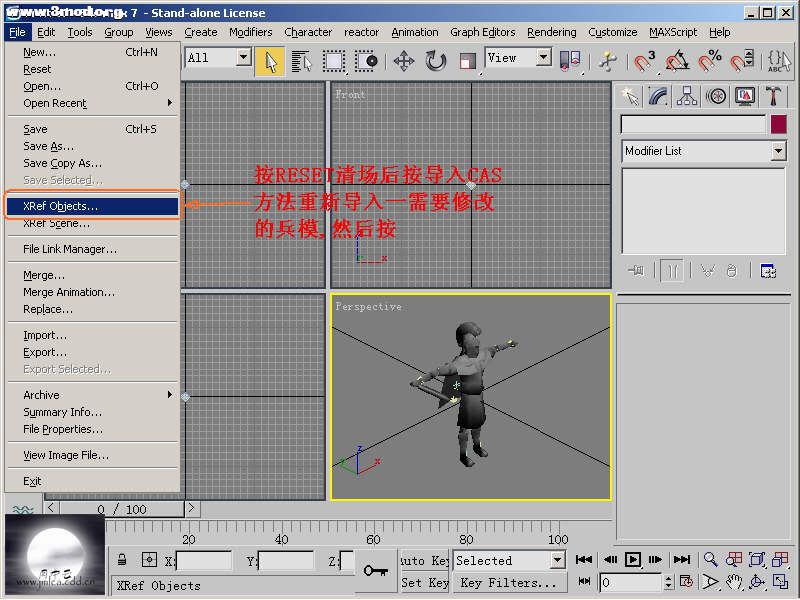Expand the Modifier List dropdown
Viewport: 800px width, 600px height.
778,151
